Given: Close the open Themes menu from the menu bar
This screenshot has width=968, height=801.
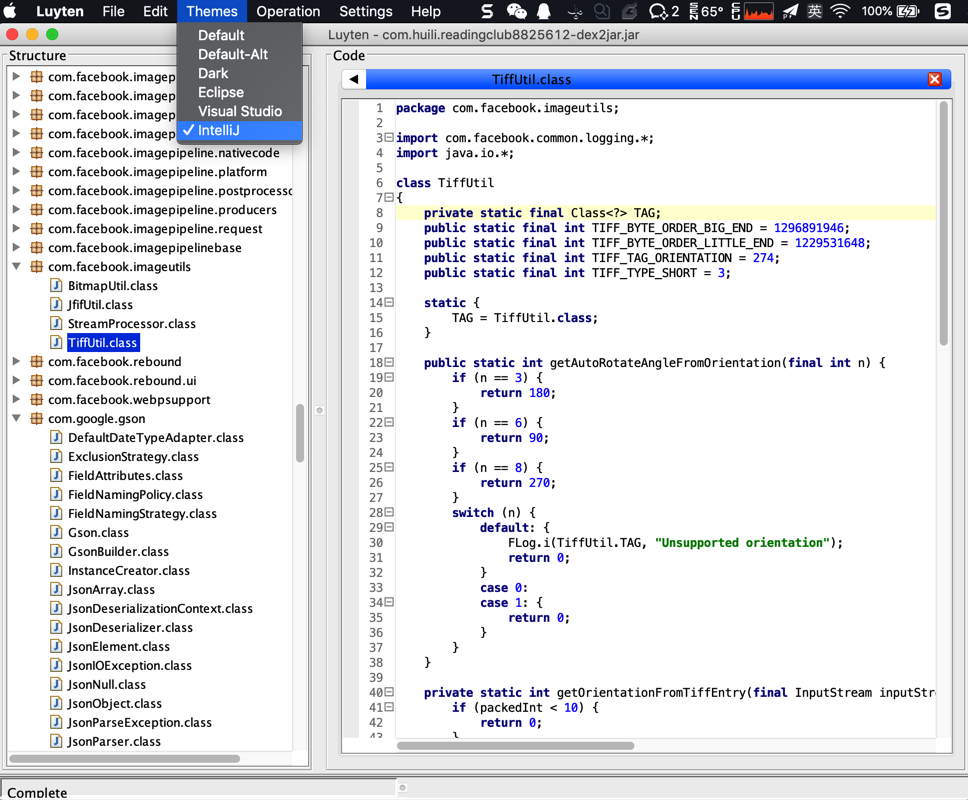Looking at the screenshot, I should click(212, 11).
